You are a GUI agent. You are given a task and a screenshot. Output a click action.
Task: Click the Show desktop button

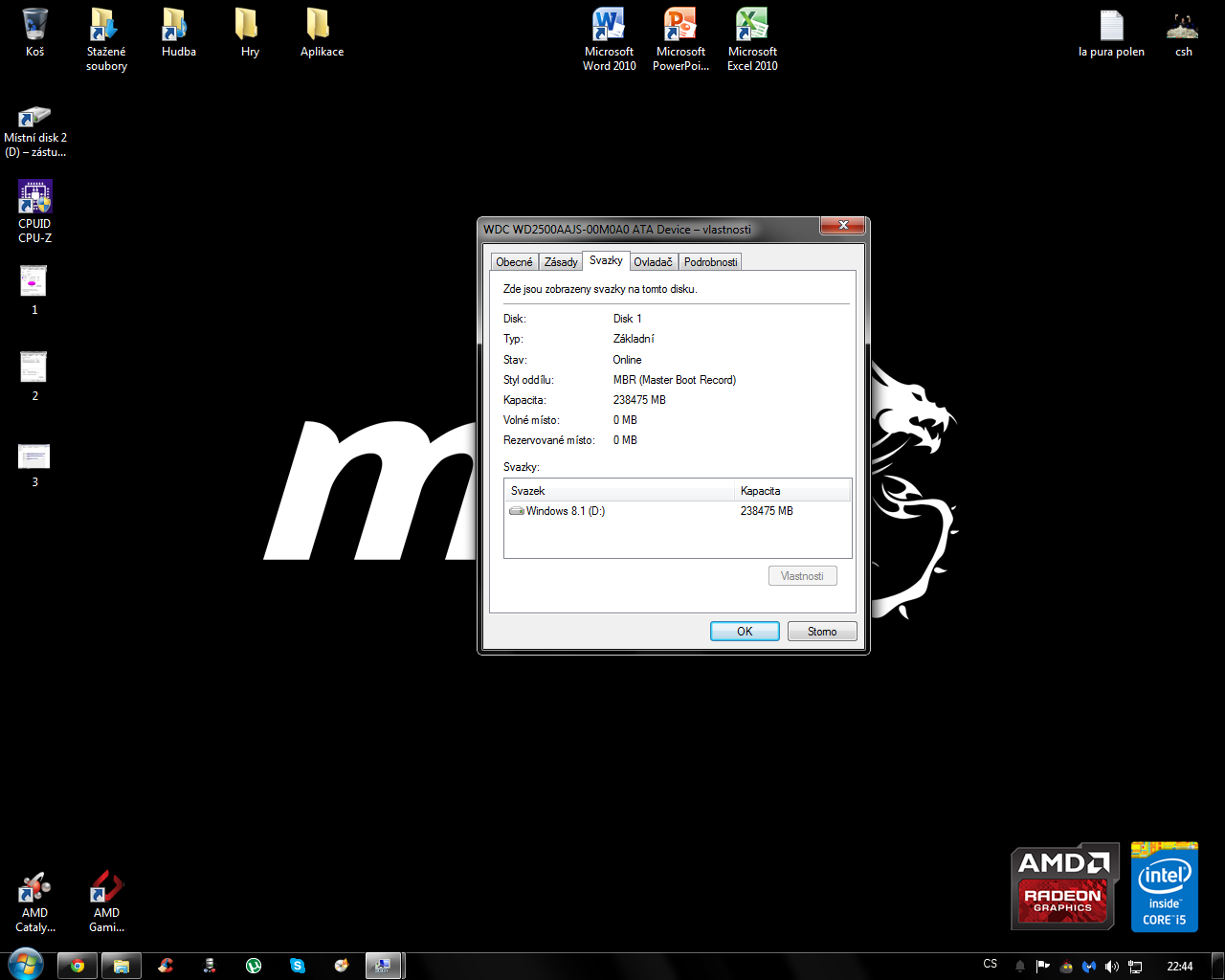tap(1217, 966)
